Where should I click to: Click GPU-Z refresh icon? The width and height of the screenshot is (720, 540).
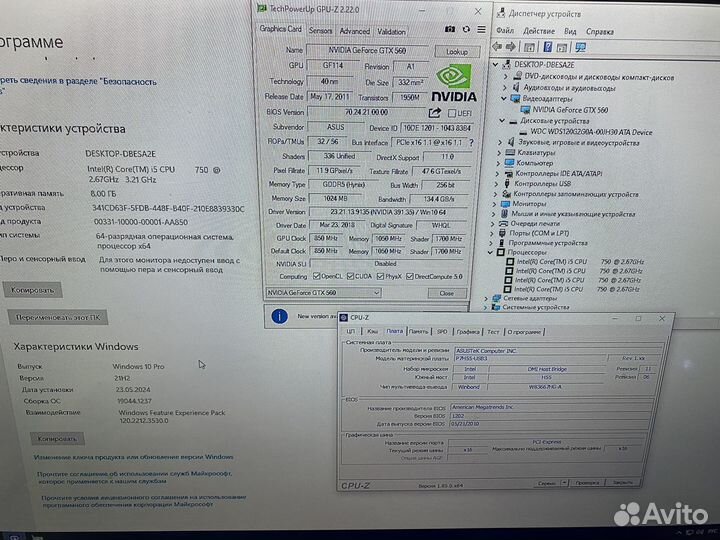[466, 29]
